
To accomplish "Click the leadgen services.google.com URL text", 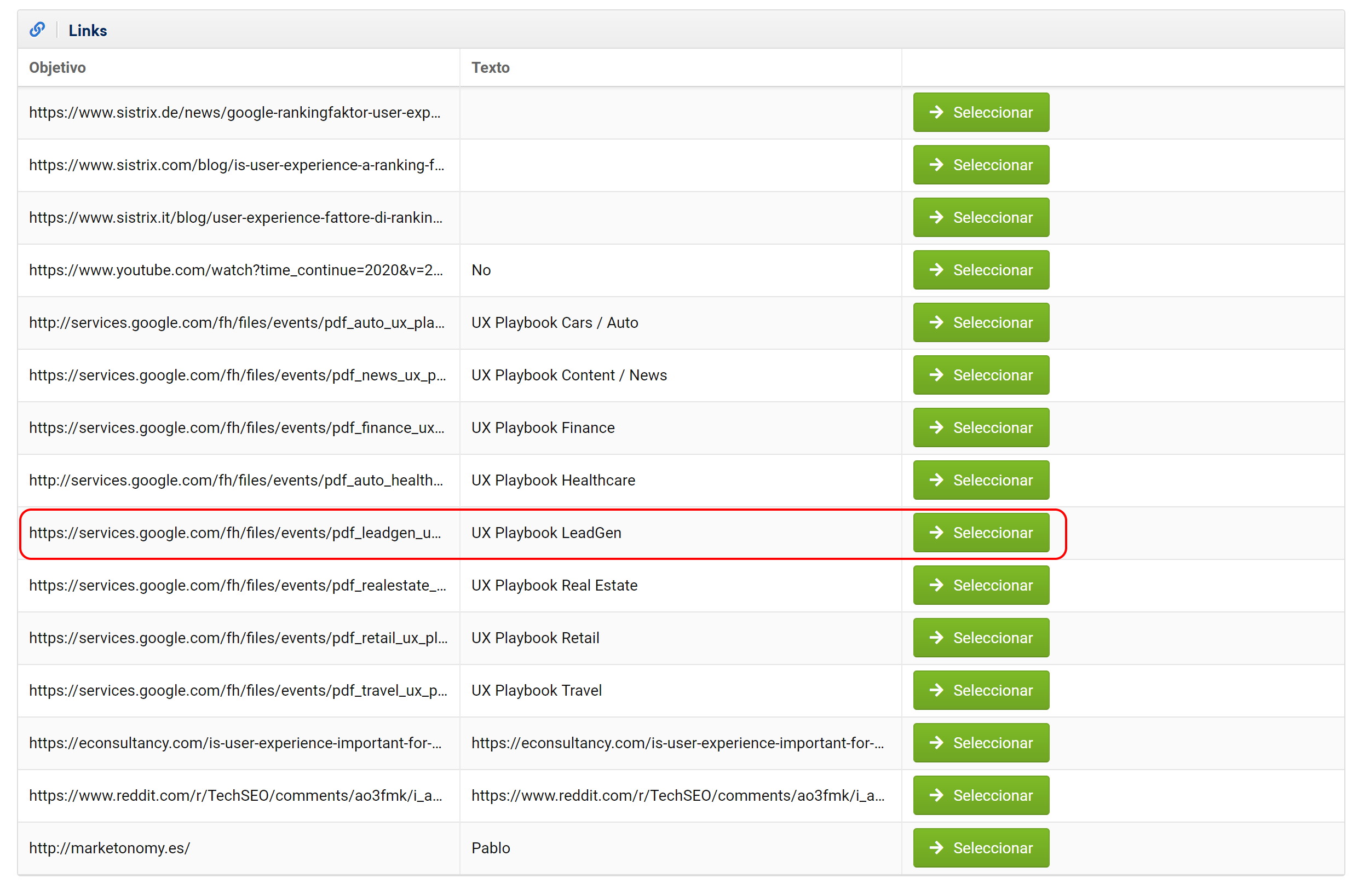I will point(235,533).
